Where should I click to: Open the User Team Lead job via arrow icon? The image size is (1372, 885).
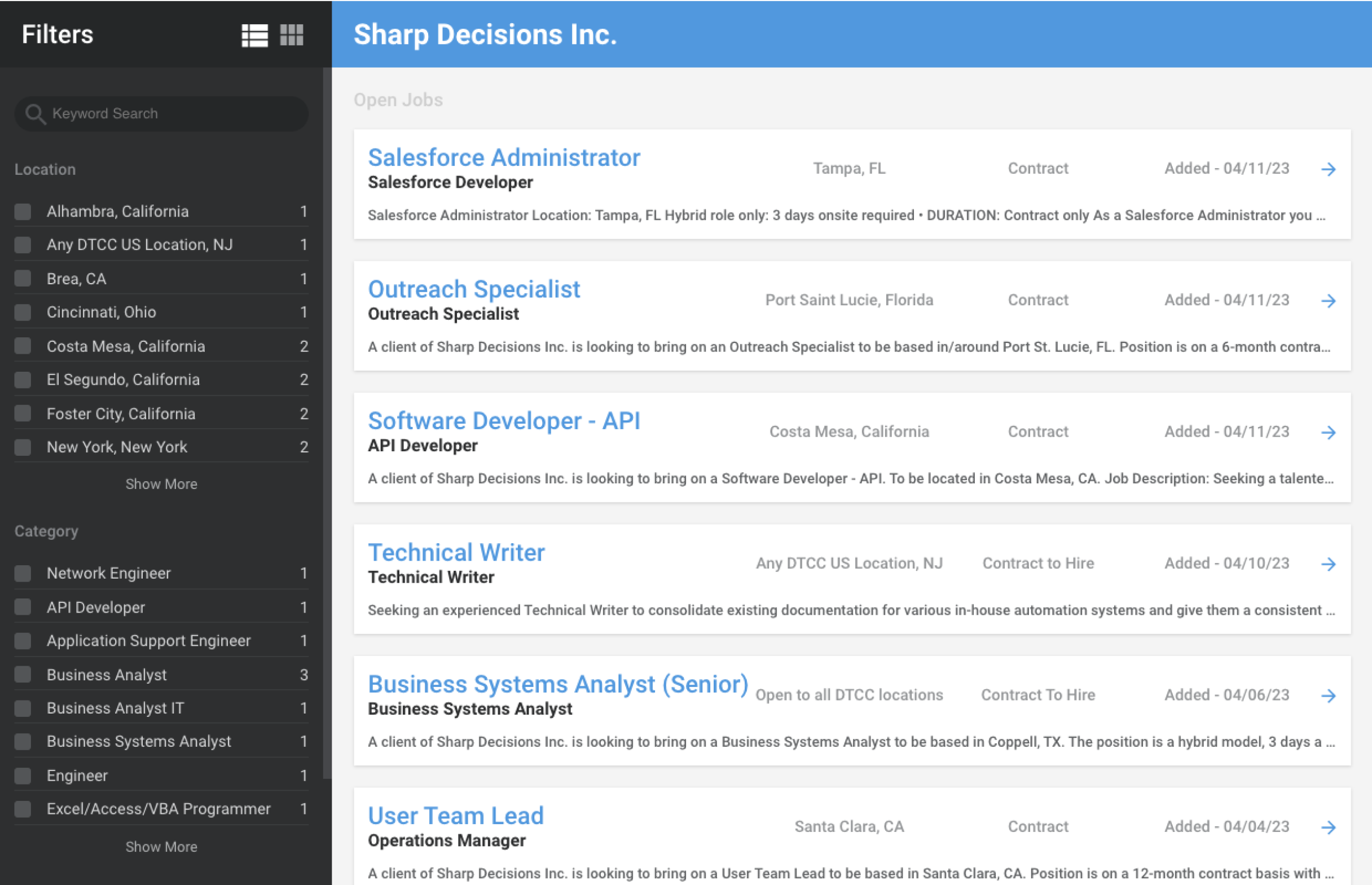(x=1330, y=827)
